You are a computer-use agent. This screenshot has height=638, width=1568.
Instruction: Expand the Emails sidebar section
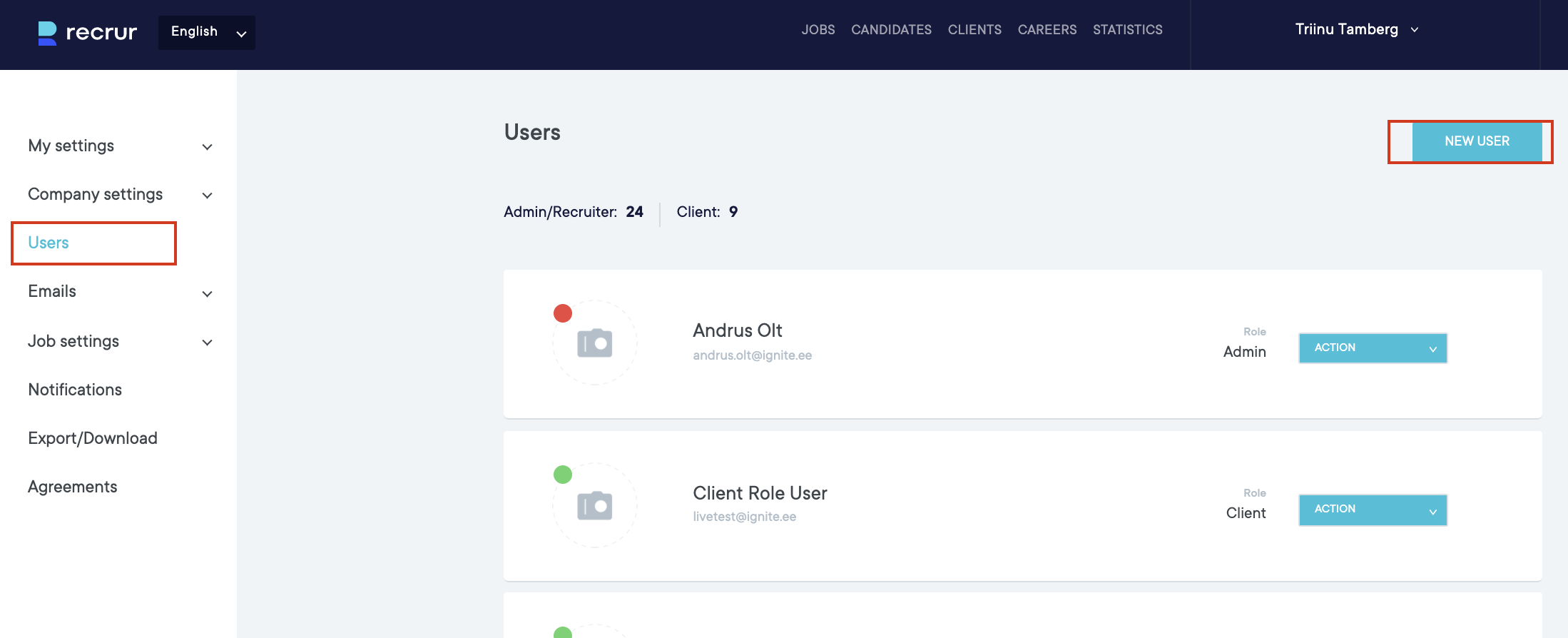[120, 292]
